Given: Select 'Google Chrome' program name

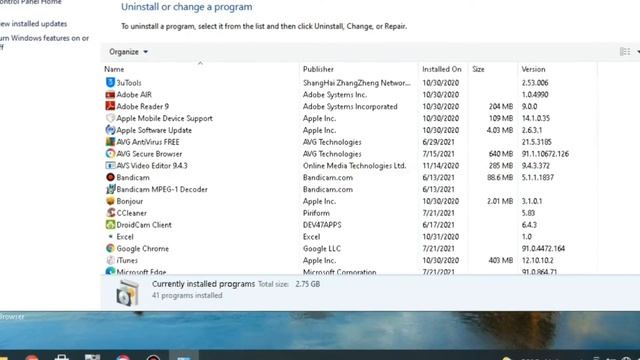Looking at the screenshot, I should pos(142,249).
